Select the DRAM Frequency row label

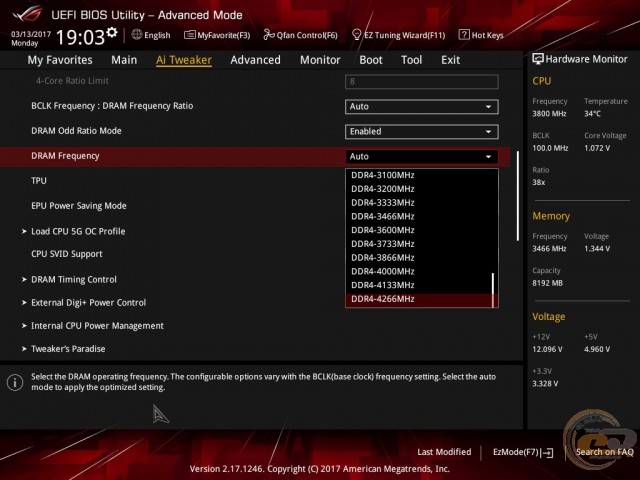pos(65,156)
